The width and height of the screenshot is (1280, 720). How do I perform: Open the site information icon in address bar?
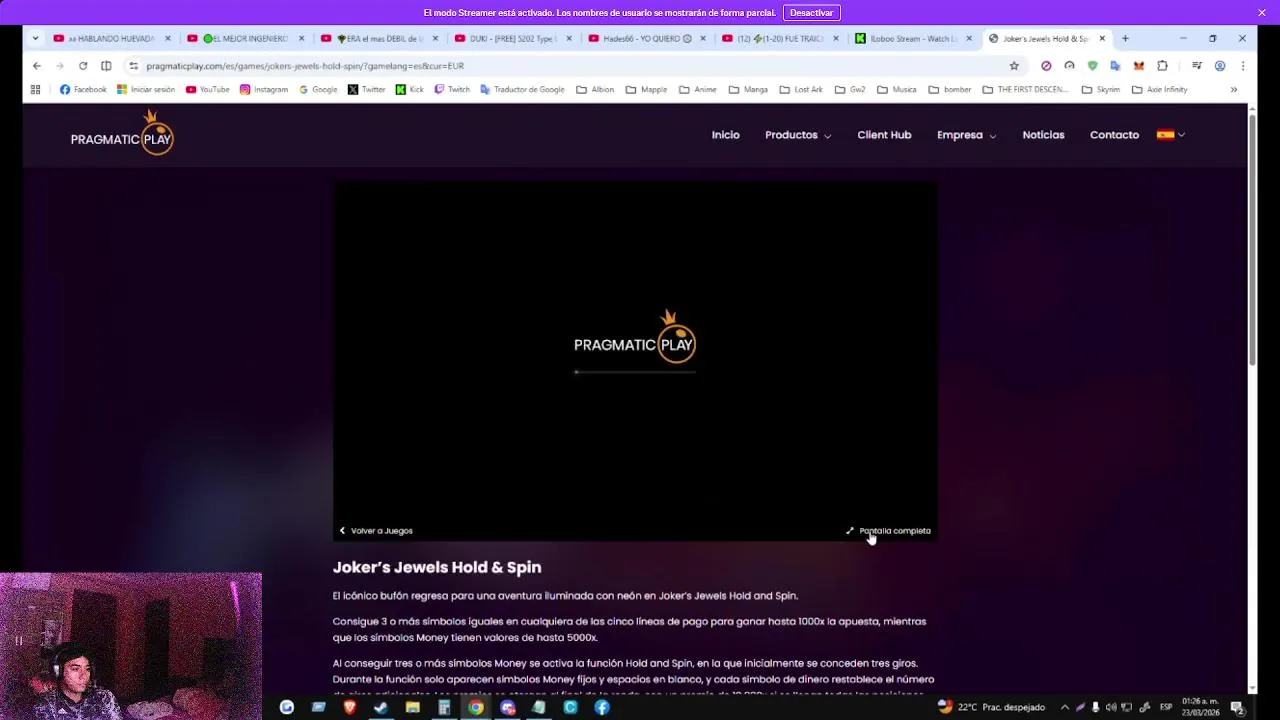(134, 66)
